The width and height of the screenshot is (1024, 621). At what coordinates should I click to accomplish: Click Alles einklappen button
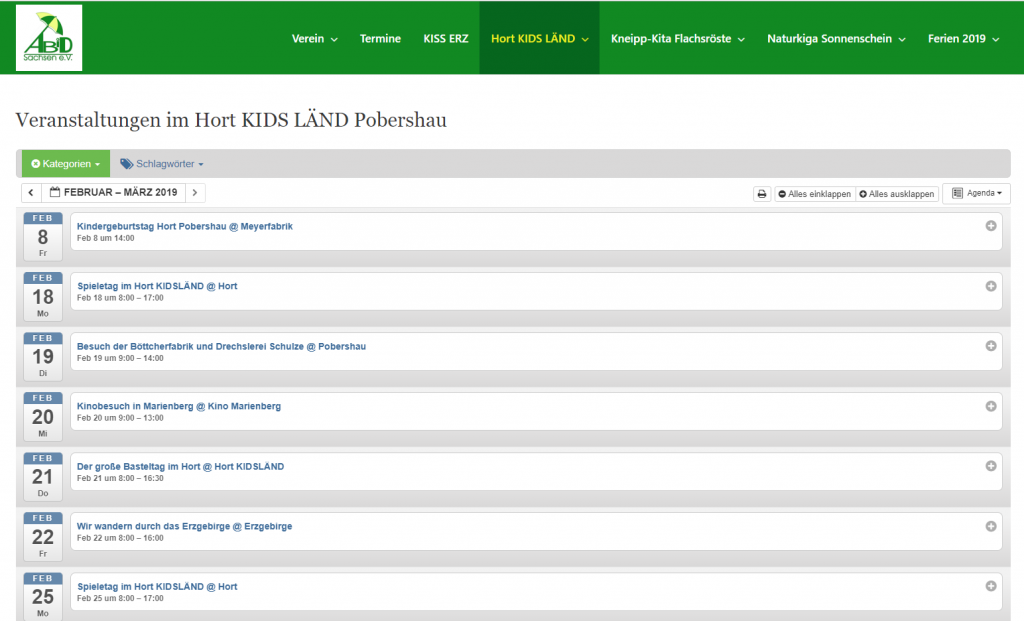coord(814,194)
